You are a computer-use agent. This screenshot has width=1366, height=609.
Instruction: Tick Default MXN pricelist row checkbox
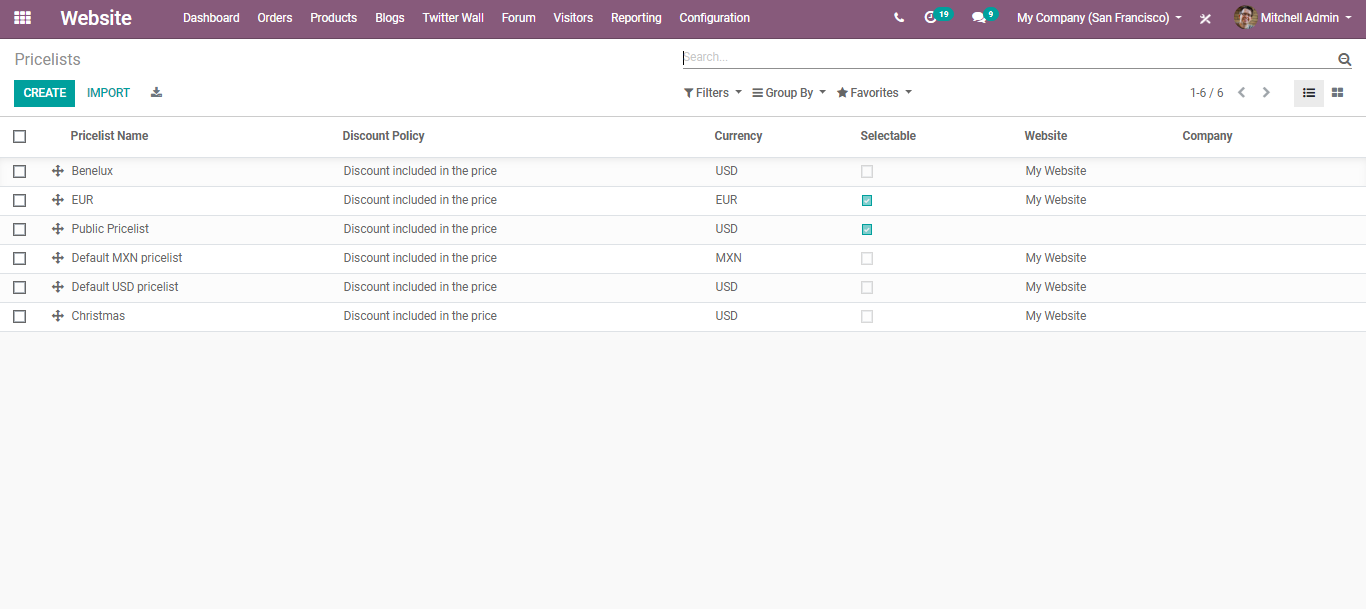19,258
